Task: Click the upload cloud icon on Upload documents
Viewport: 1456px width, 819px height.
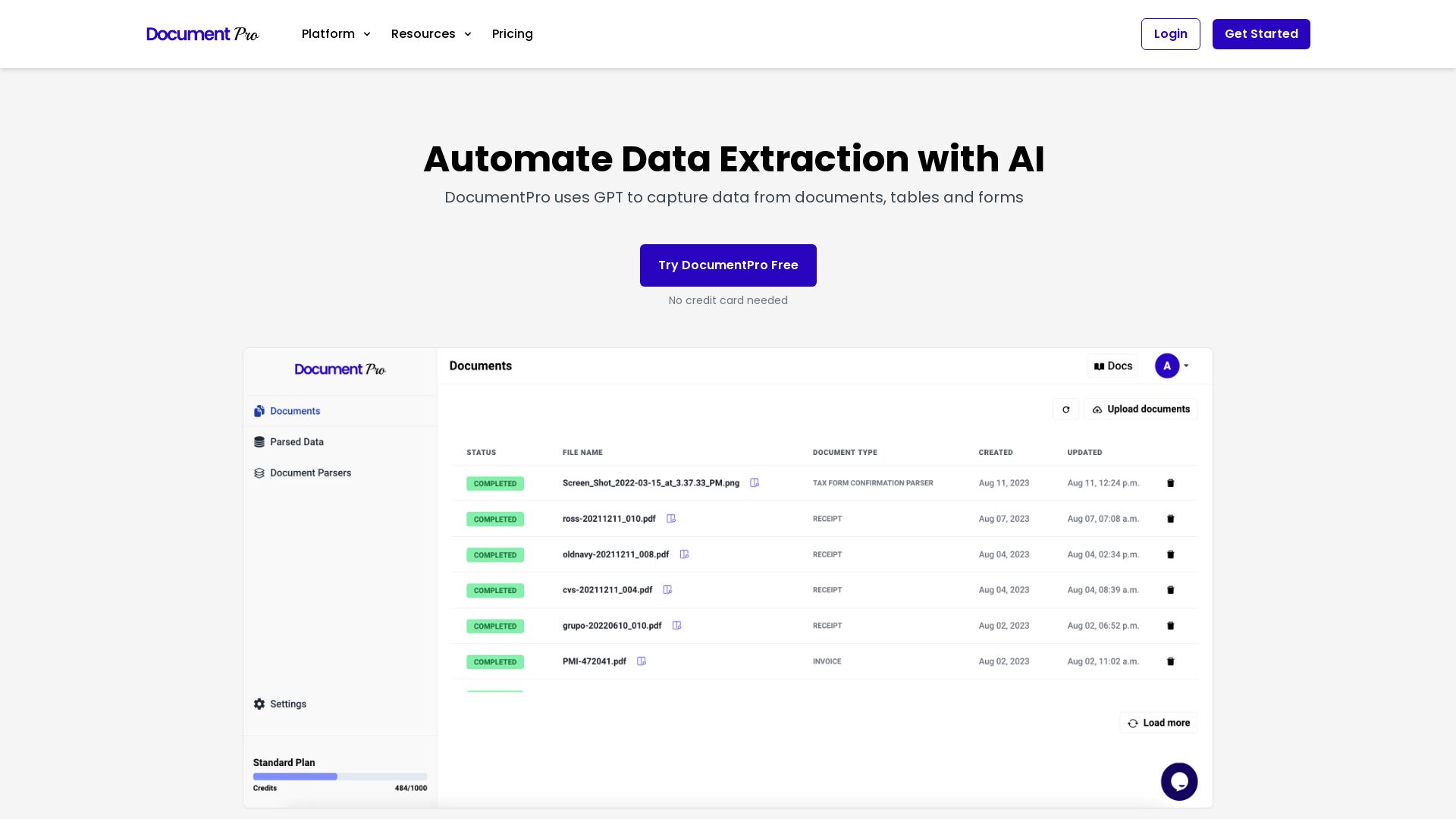Action: point(1097,409)
